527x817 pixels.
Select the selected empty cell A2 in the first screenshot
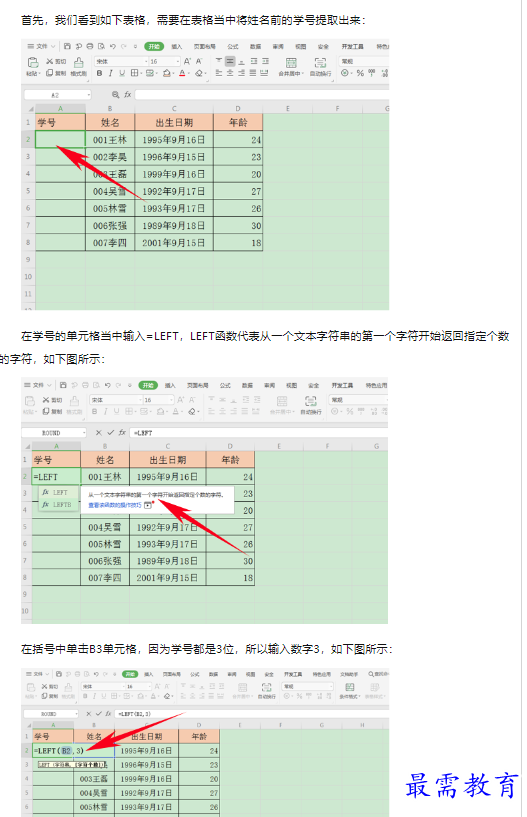[60, 139]
